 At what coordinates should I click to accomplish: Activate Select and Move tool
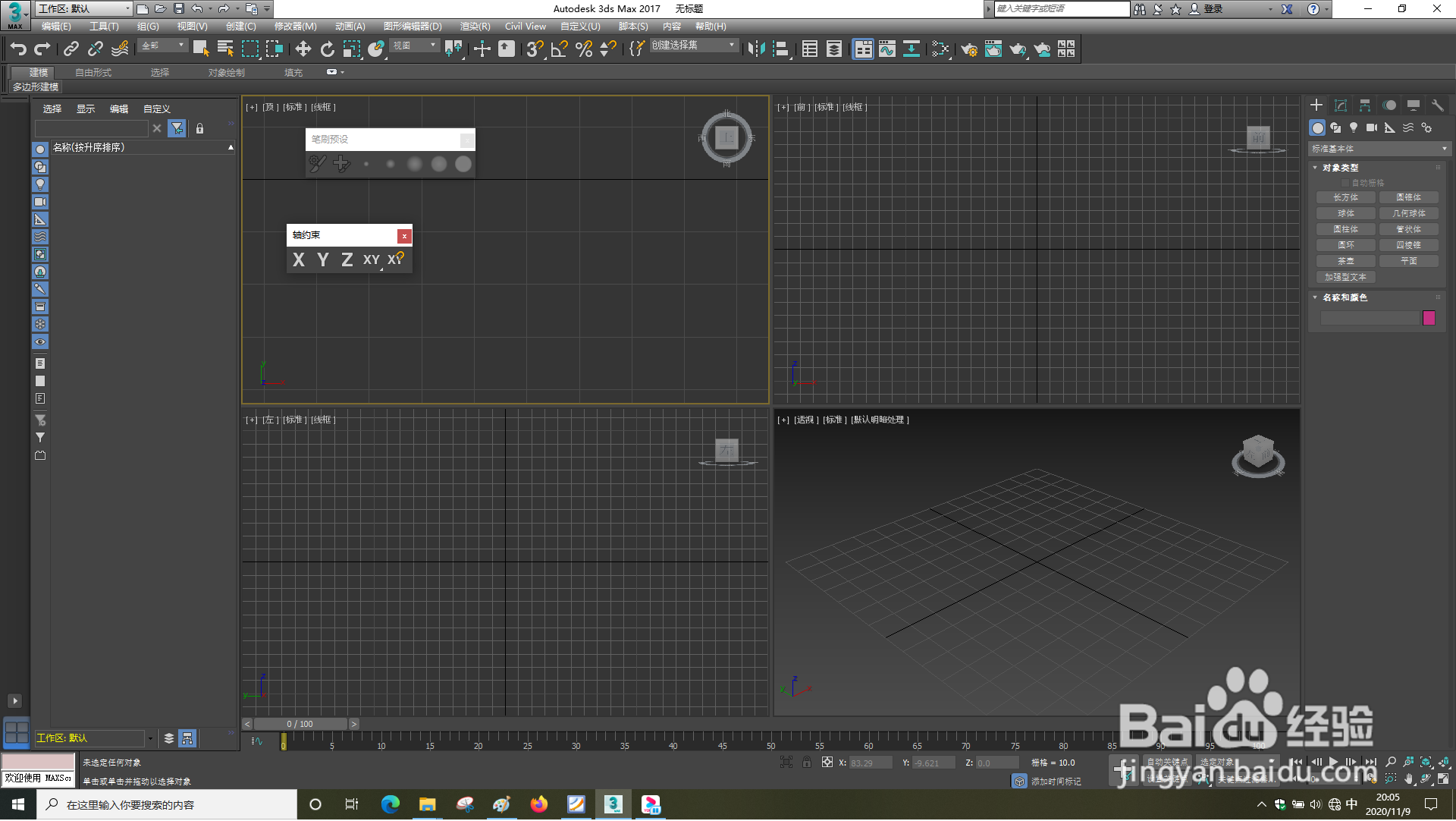pos(303,49)
